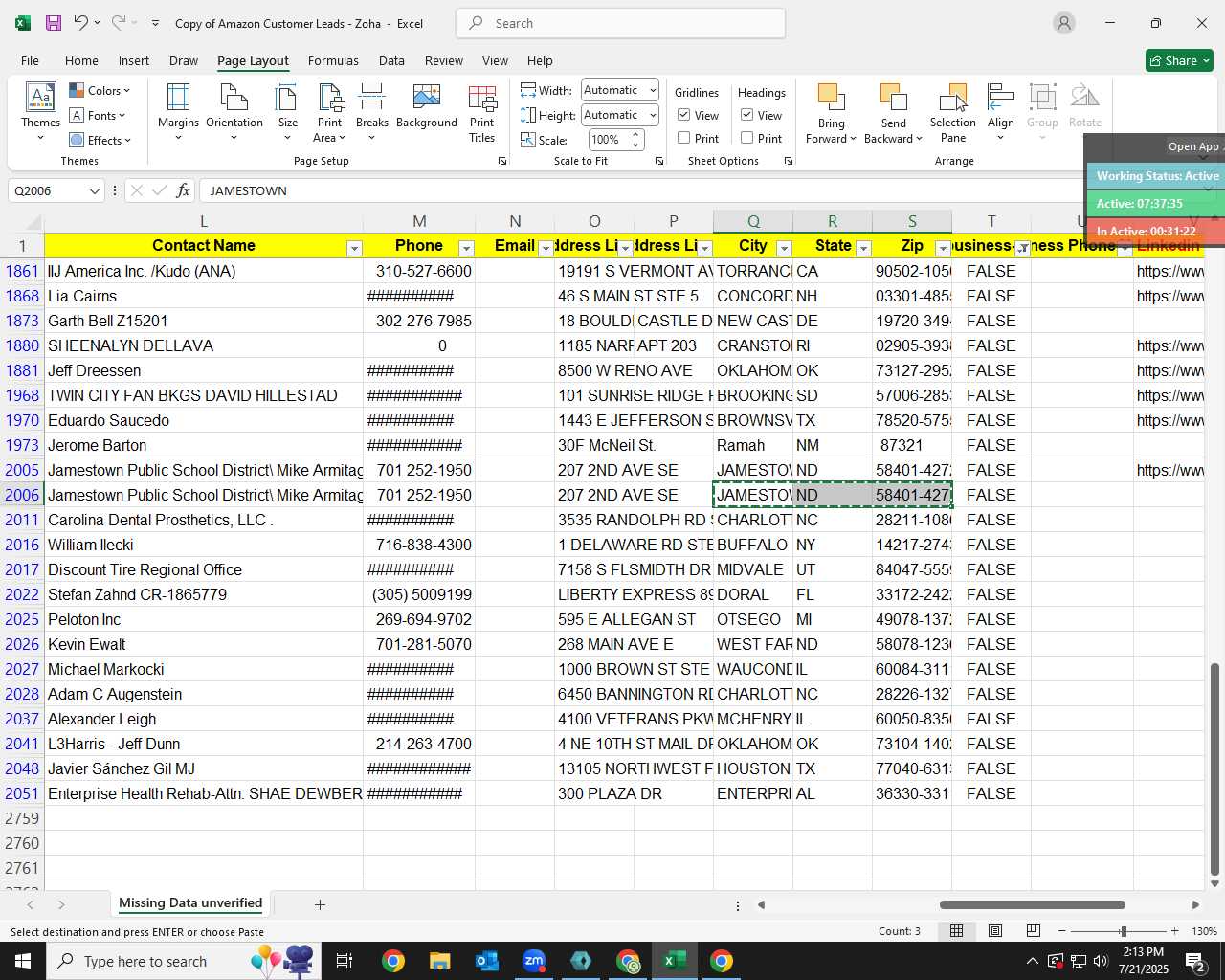Open Zip column filter dropdown
The image size is (1225, 980).
(943, 248)
